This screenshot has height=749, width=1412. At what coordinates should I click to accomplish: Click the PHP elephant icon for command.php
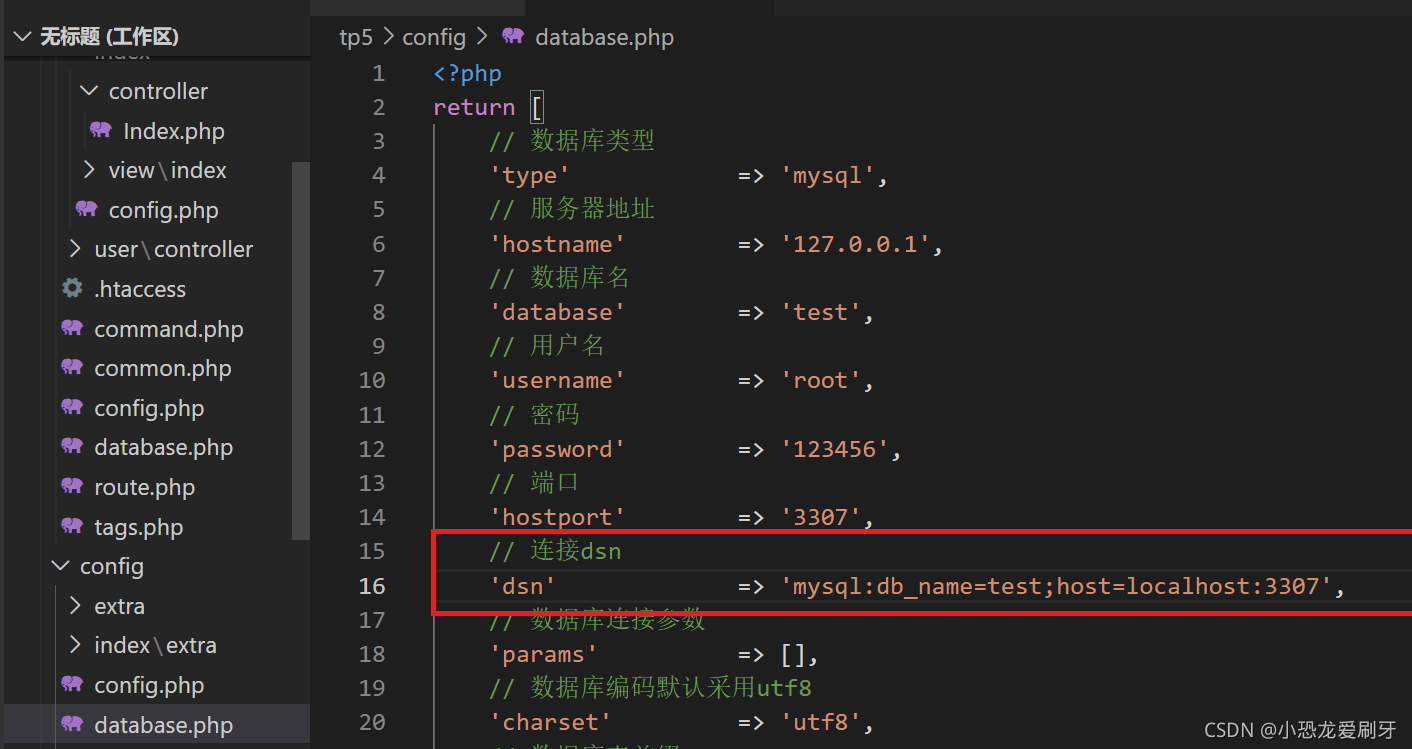(x=71, y=328)
